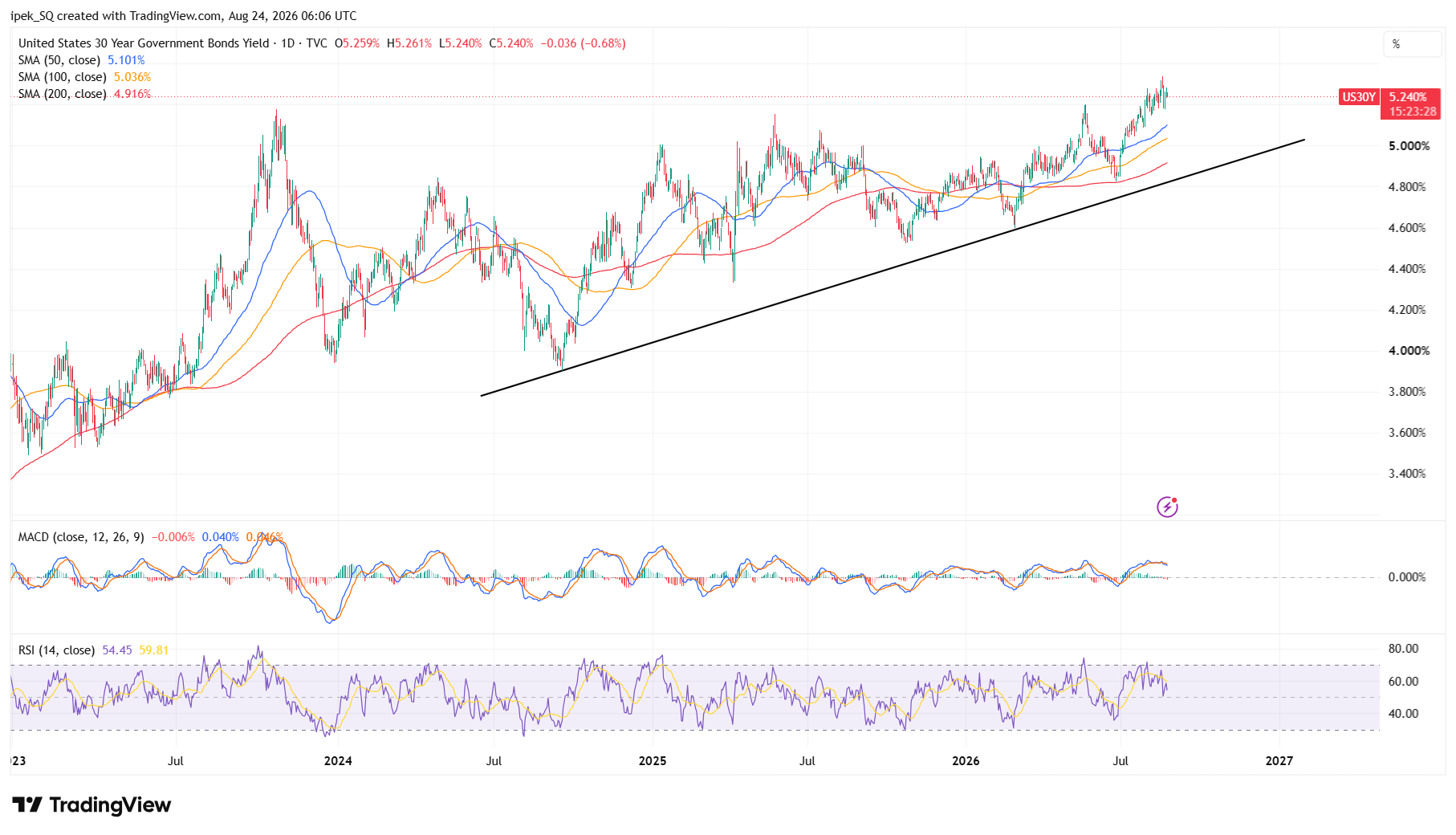This screenshot has height=835, width=1456.
Task: Select the SMA (200, close) legend label
Action: coord(63,94)
